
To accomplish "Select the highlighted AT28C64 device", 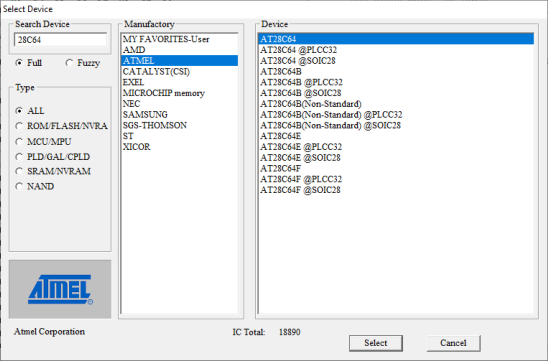I will (x=396, y=39).
